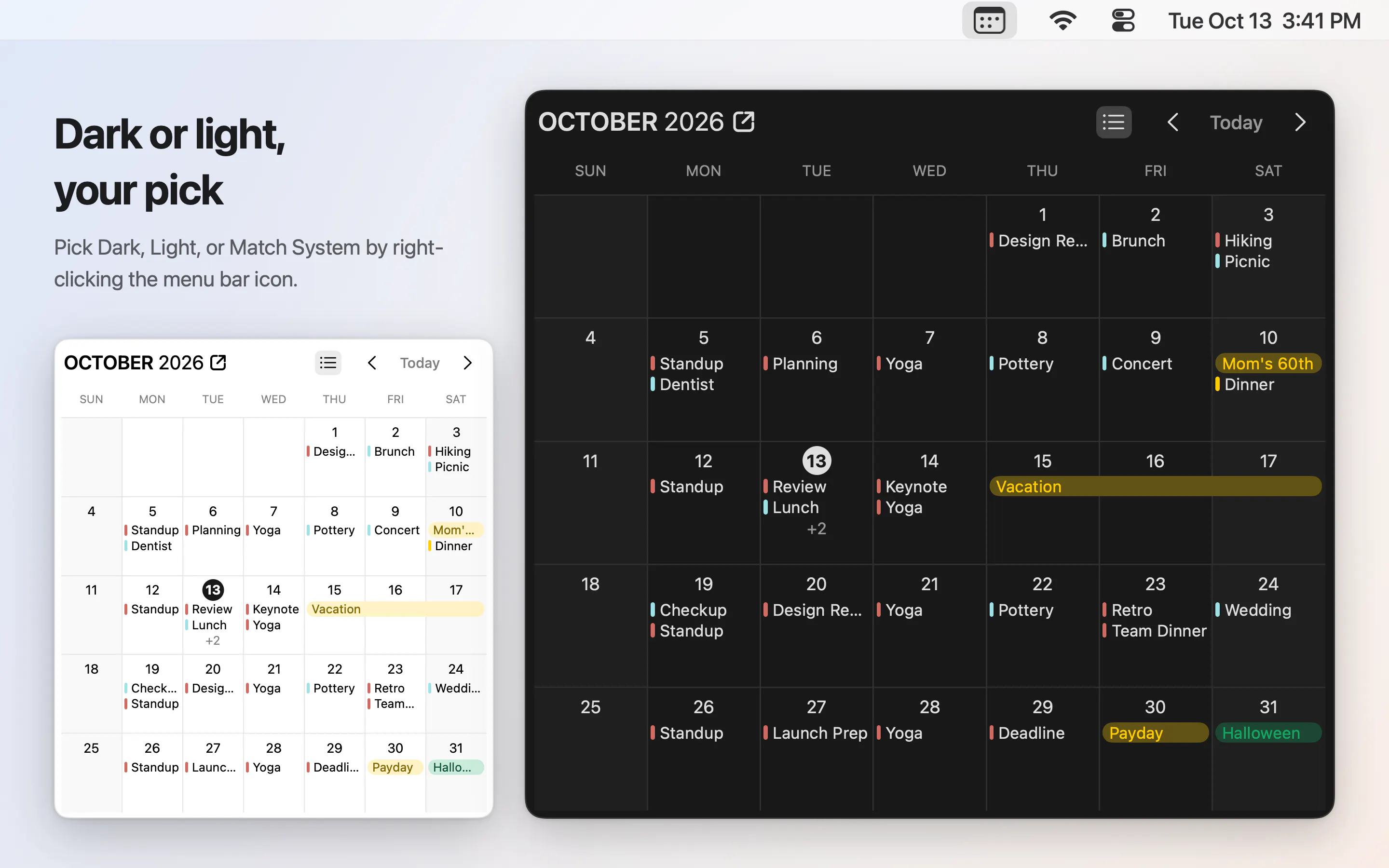
Task: Click the calendar icon in menu bar
Action: [989, 21]
